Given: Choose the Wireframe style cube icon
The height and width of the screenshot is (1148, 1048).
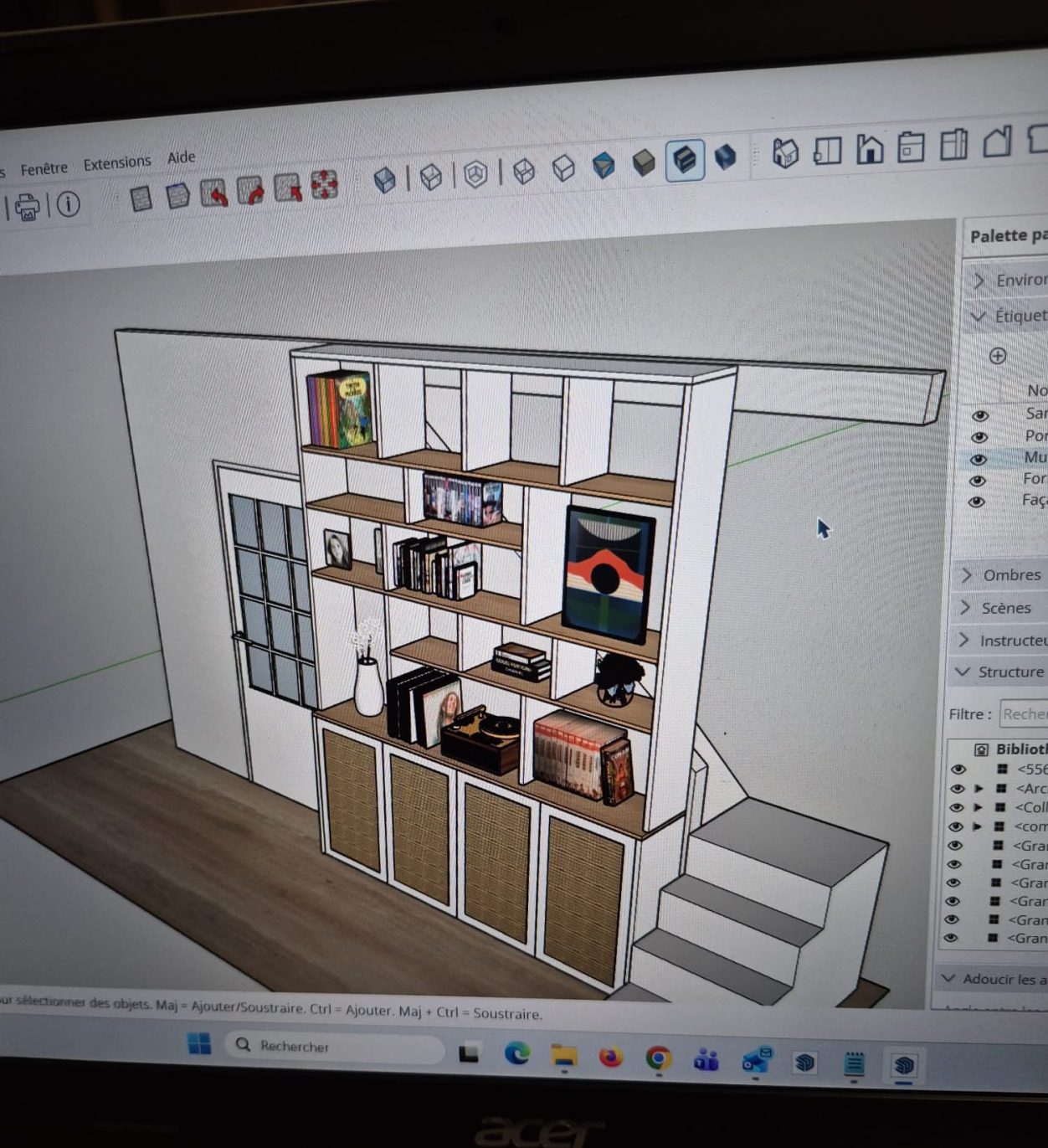Looking at the screenshot, I should [x=523, y=171].
